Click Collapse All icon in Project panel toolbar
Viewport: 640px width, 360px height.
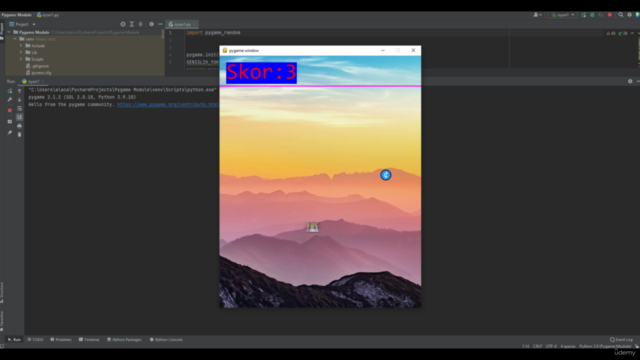pyautogui.click(x=140, y=24)
